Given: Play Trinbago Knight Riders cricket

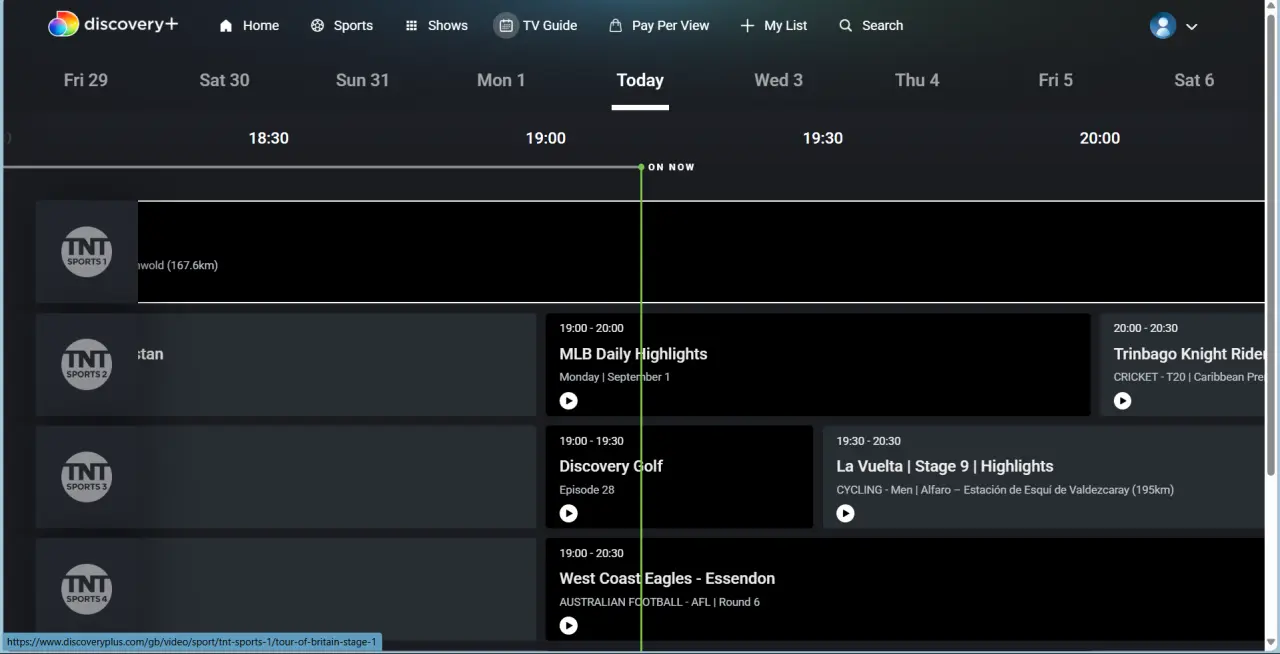Looking at the screenshot, I should [1123, 401].
